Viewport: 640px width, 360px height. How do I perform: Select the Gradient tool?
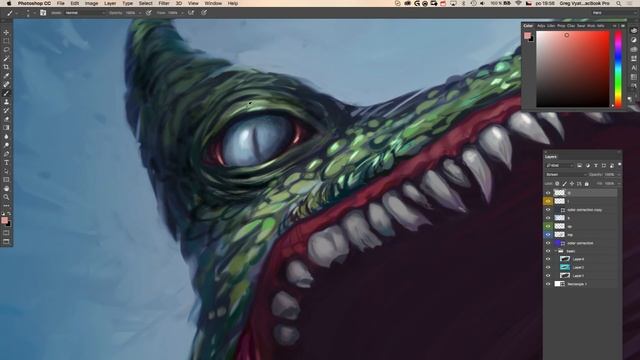[x=6, y=127]
